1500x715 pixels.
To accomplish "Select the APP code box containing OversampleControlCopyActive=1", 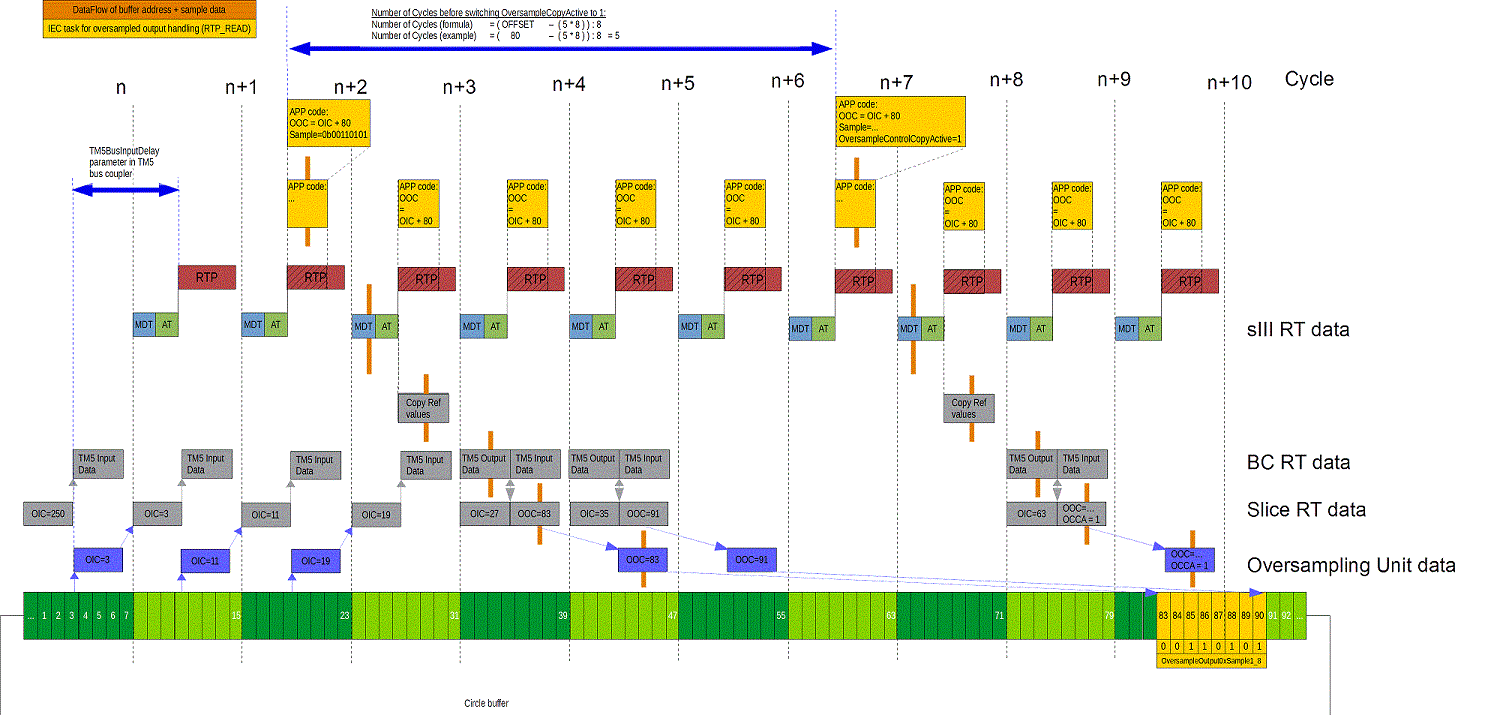I will pos(900,123).
